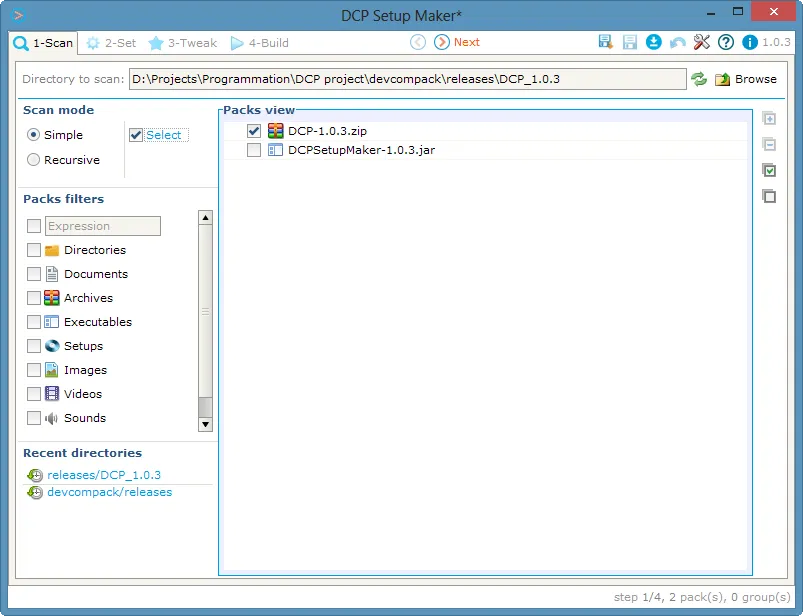Select all packs with the green check icon
Viewport: 803px width, 616px height.
pyautogui.click(x=769, y=170)
